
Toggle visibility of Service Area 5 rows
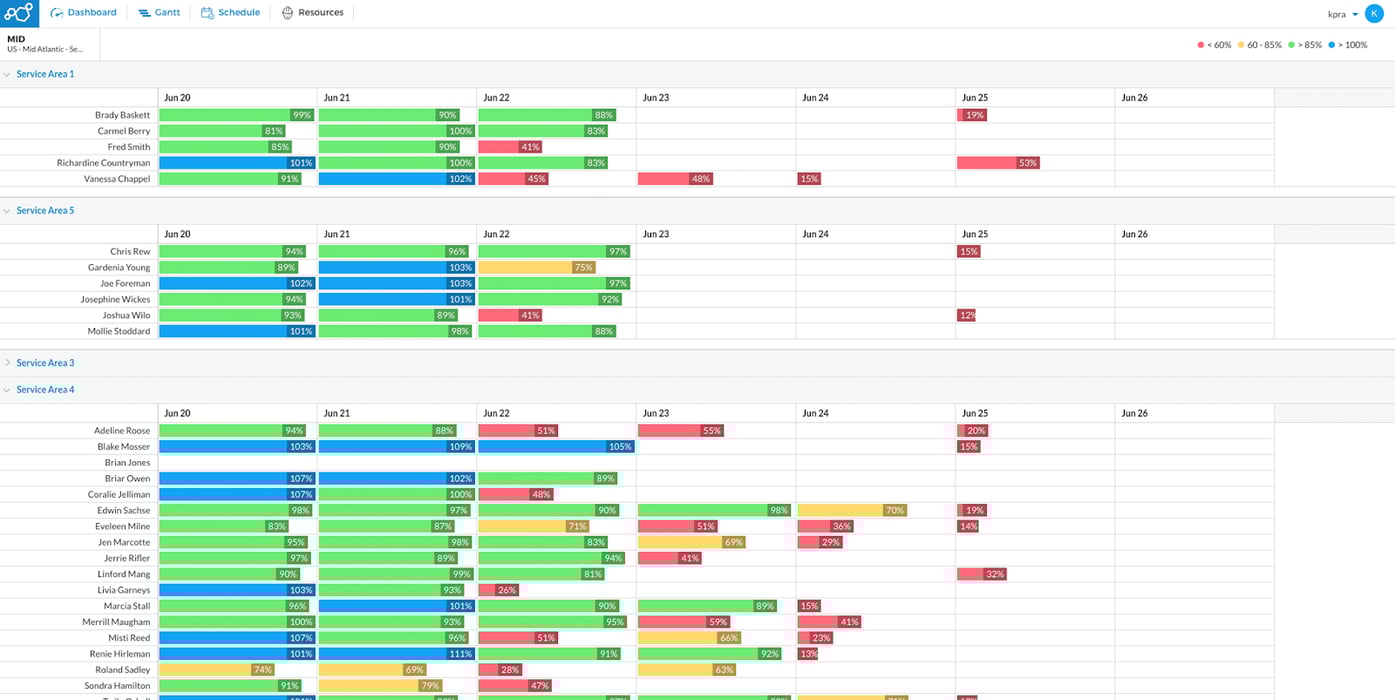(x=8, y=210)
